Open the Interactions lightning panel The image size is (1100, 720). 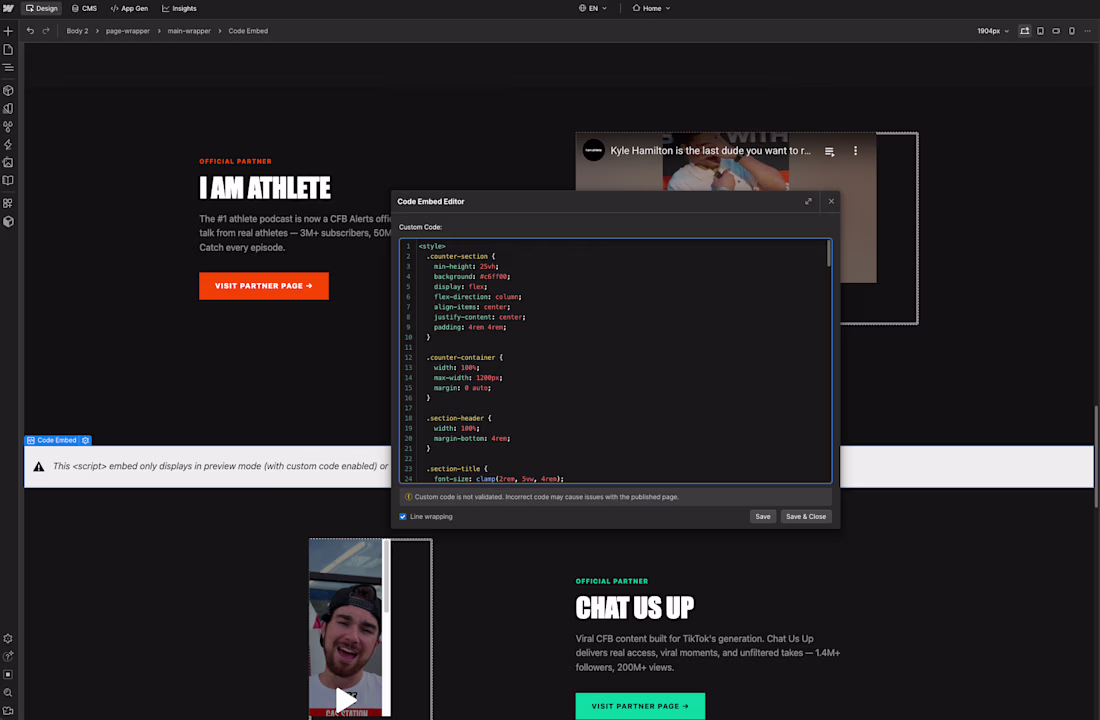click(8, 145)
